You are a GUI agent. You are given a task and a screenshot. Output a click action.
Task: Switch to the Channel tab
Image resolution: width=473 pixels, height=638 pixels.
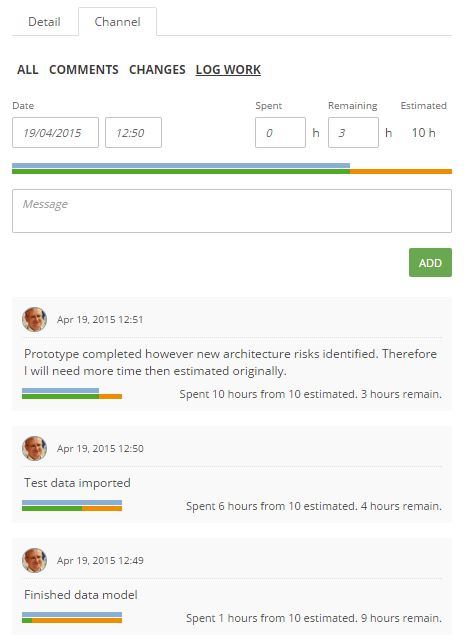(117, 22)
